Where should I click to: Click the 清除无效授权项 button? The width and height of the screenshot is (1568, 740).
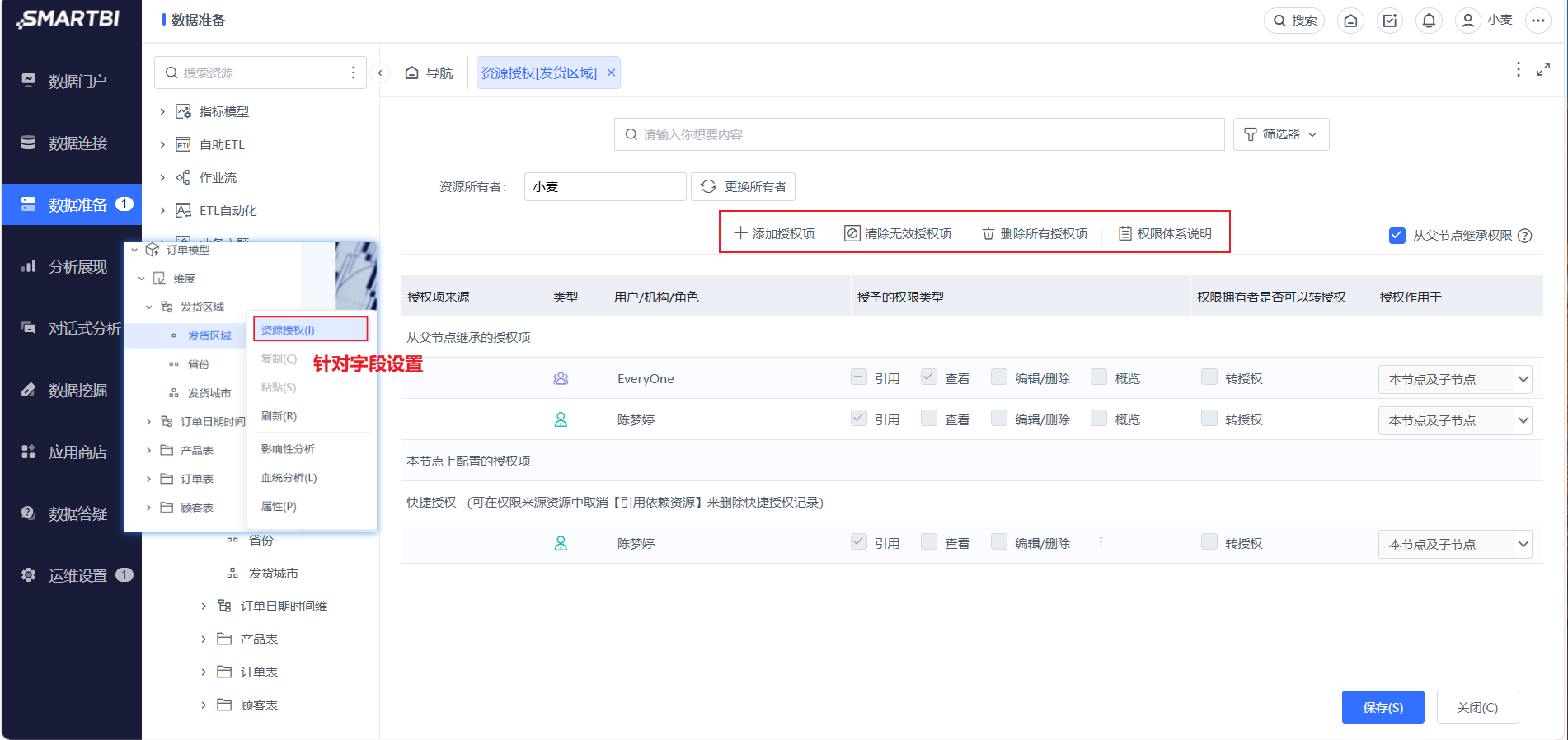[x=898, y=233]
